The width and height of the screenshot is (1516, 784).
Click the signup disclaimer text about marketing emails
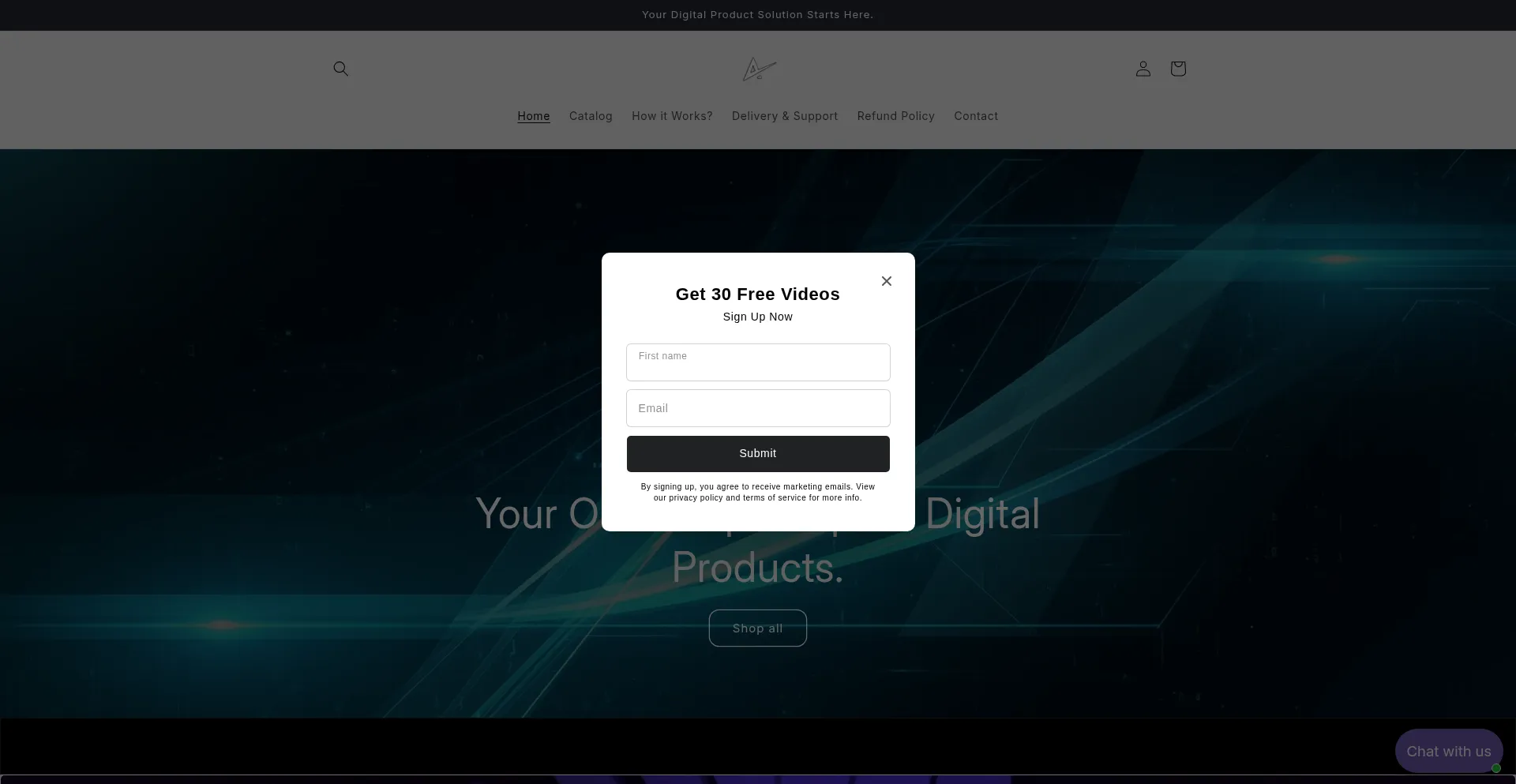[757, 493]
